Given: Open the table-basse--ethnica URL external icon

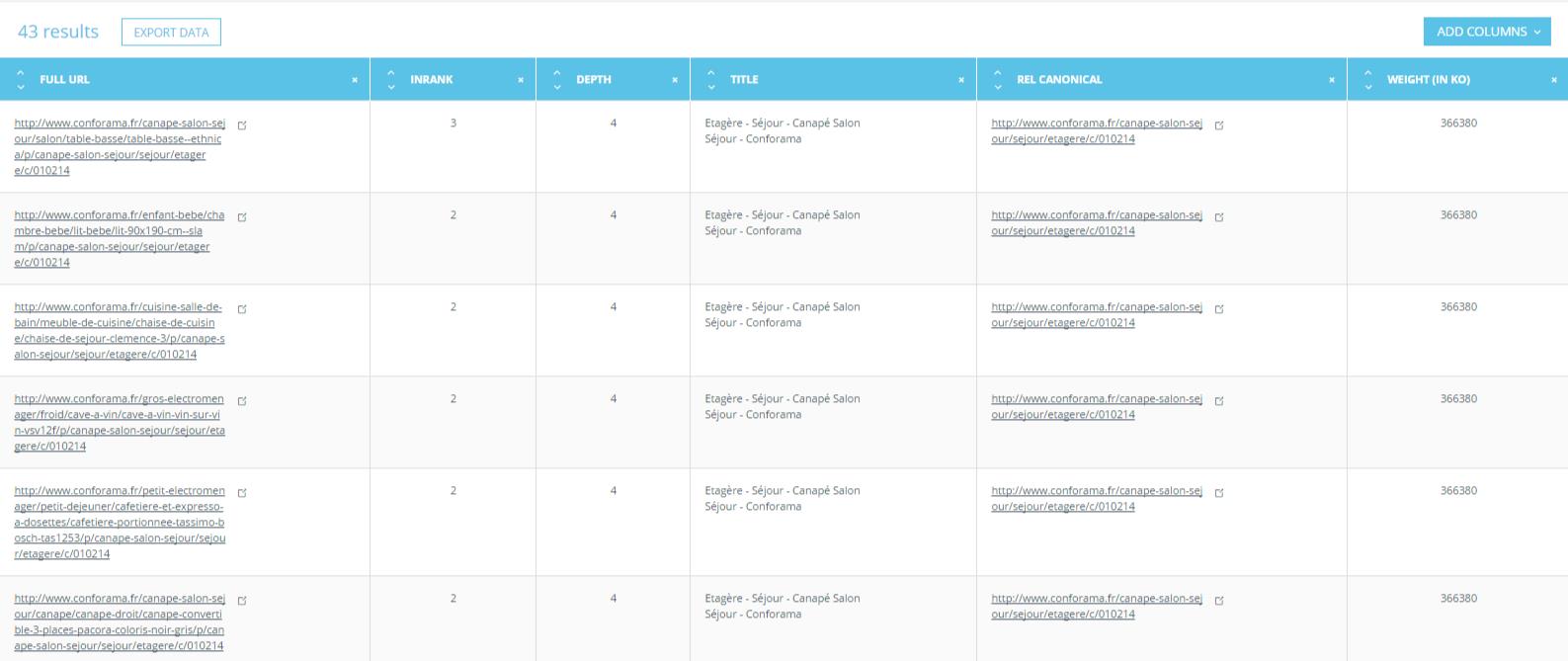Looking at the screenshot, I should (x=242, y=125).
